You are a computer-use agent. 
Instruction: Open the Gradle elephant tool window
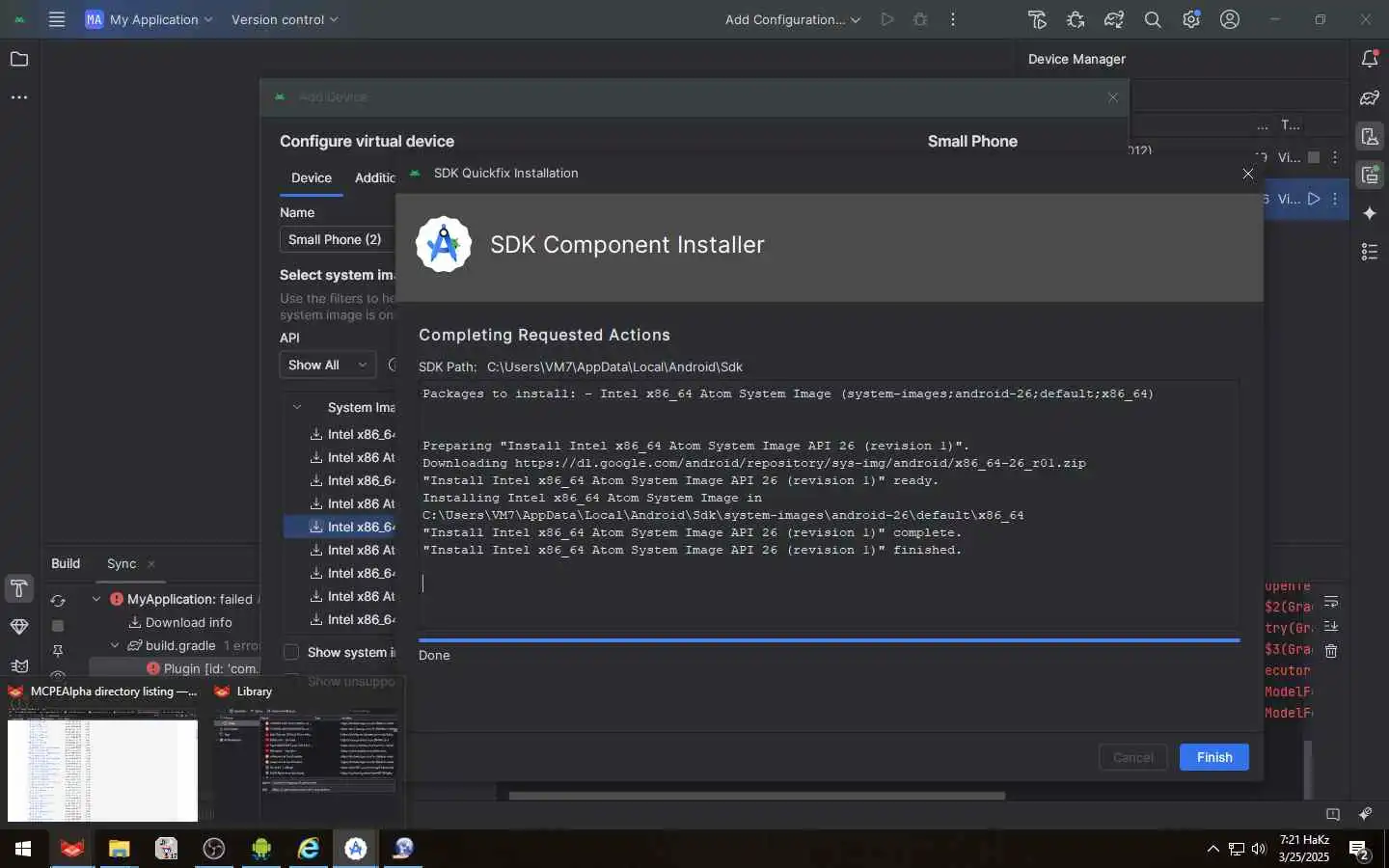click(x=1370, y=97)
